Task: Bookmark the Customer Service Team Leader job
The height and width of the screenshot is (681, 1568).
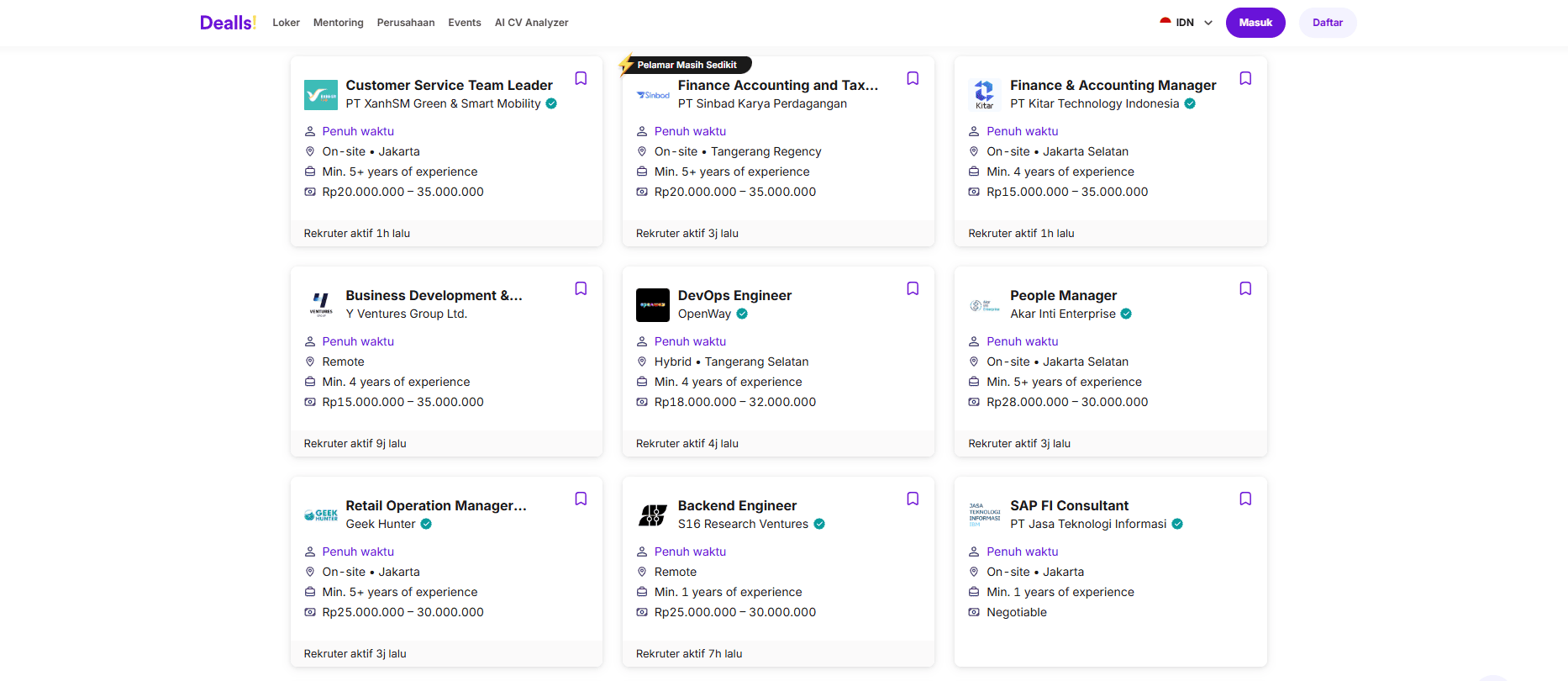Action: tap(581, 78)
